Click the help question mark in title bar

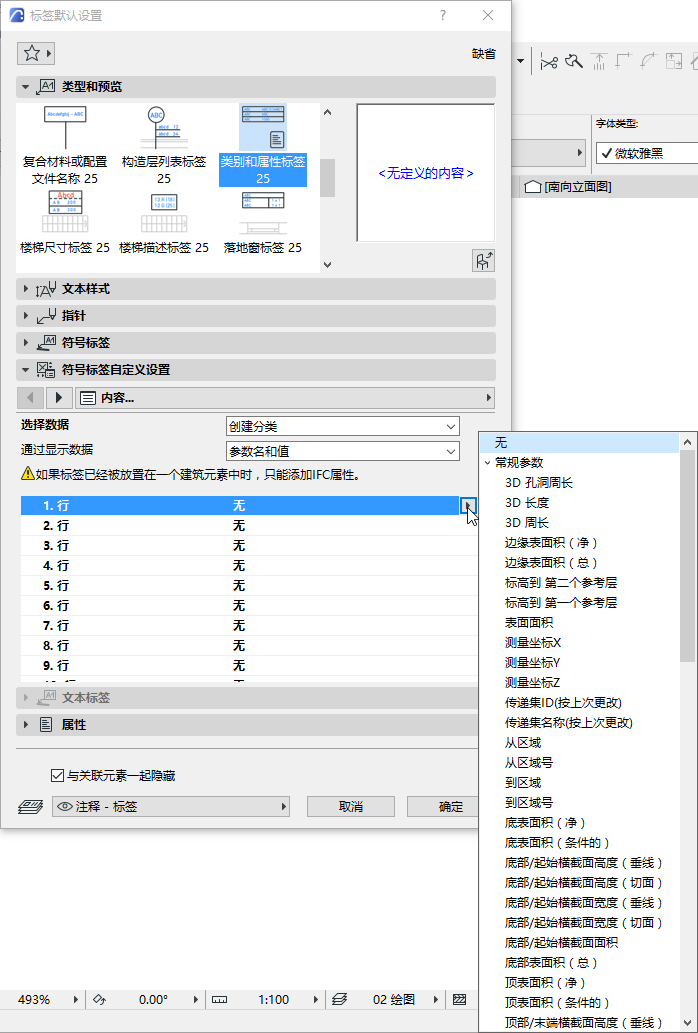(443, 15)
